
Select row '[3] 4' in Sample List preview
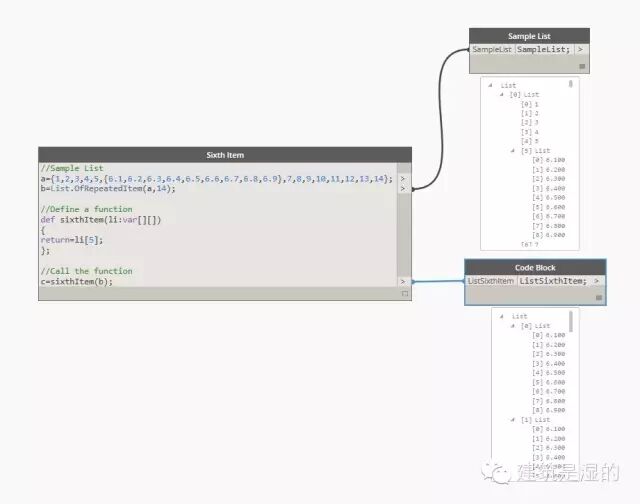pos(530,132)
